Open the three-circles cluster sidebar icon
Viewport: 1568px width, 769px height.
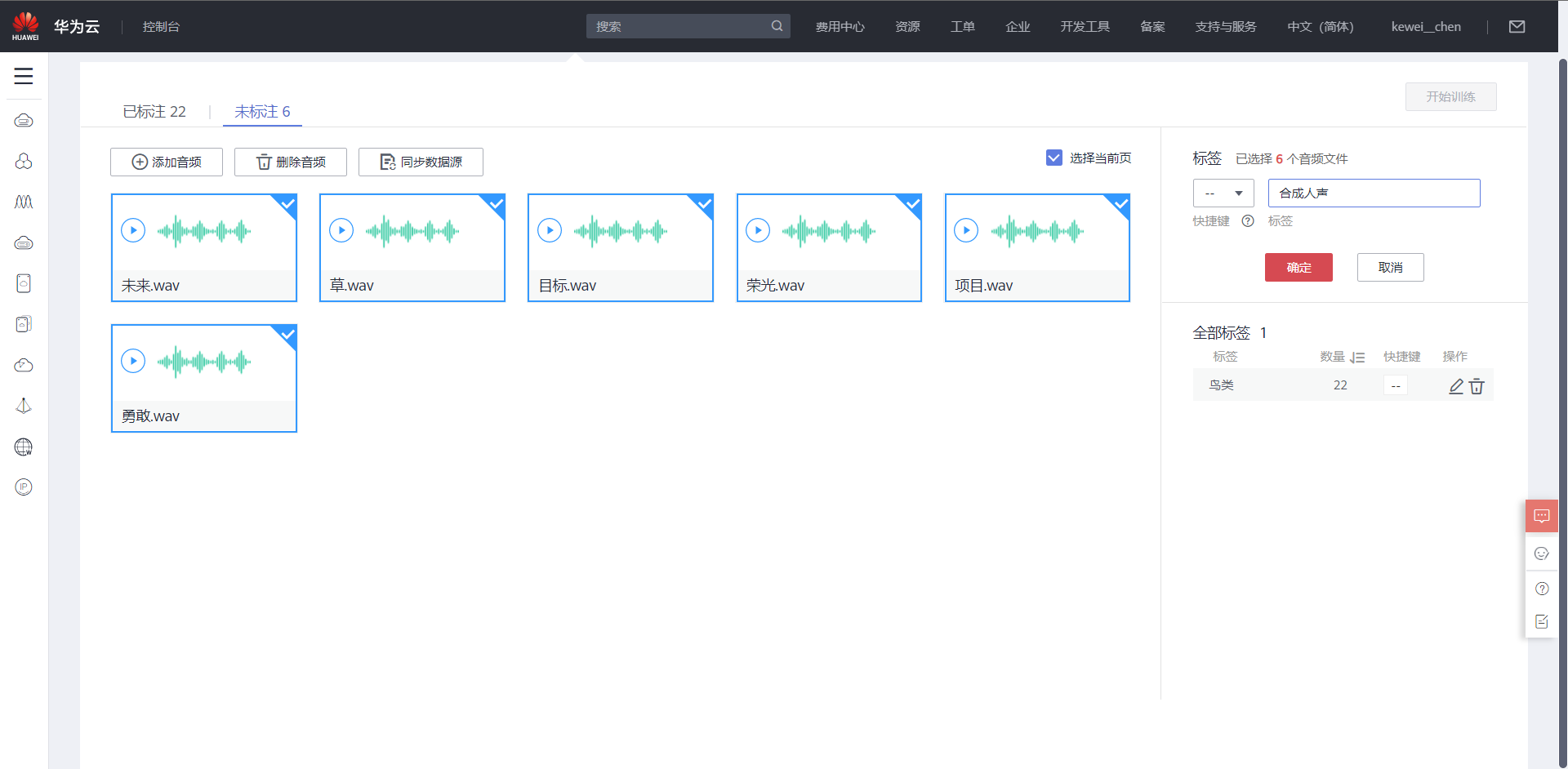pos(24,162)
